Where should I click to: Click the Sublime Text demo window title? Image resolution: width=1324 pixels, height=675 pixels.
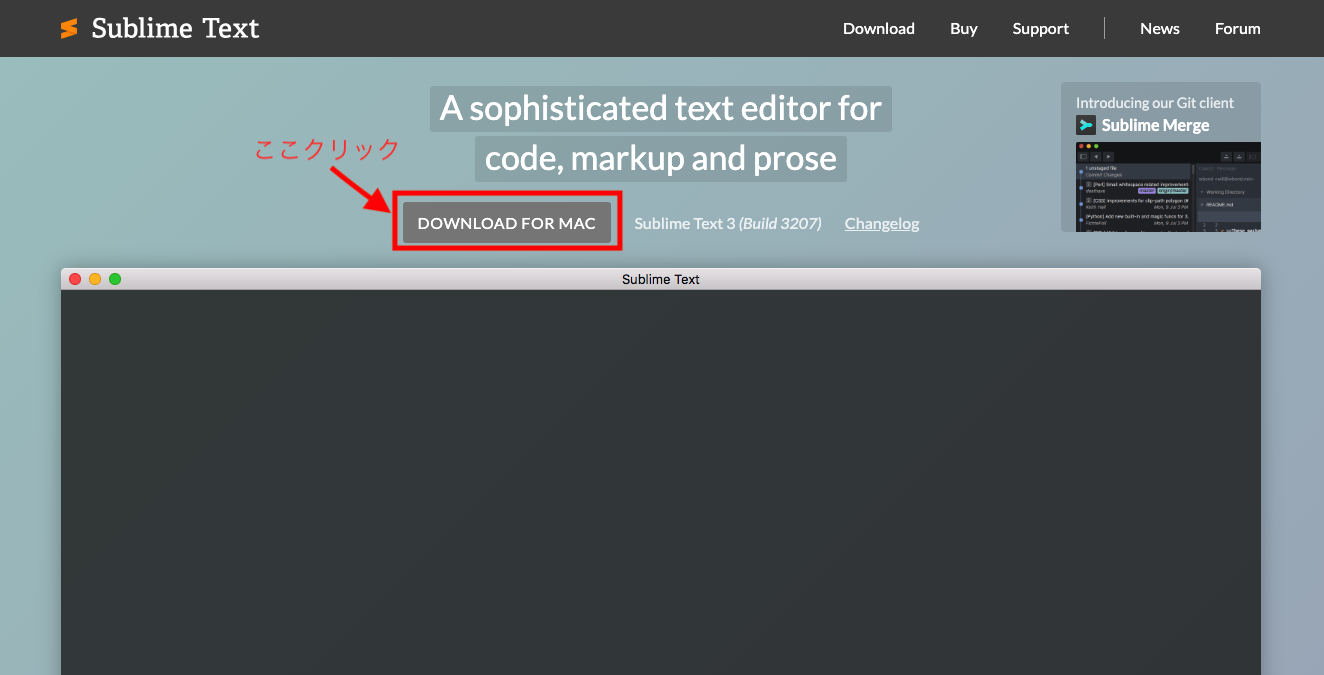coord(661,279)
